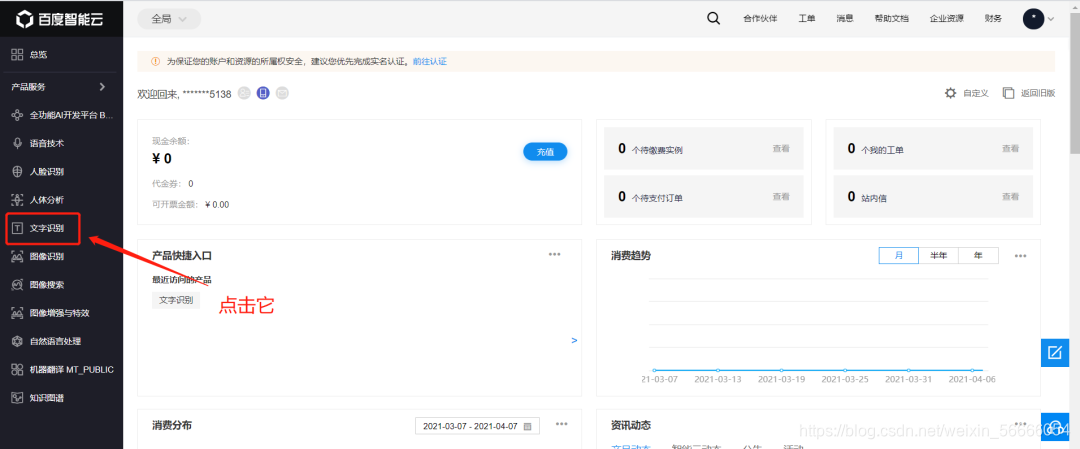Click the 知识图谱 sidebar icon
Image resolution: width=1080 pixels, height=449 pixels.
click(x=18, y=398)
